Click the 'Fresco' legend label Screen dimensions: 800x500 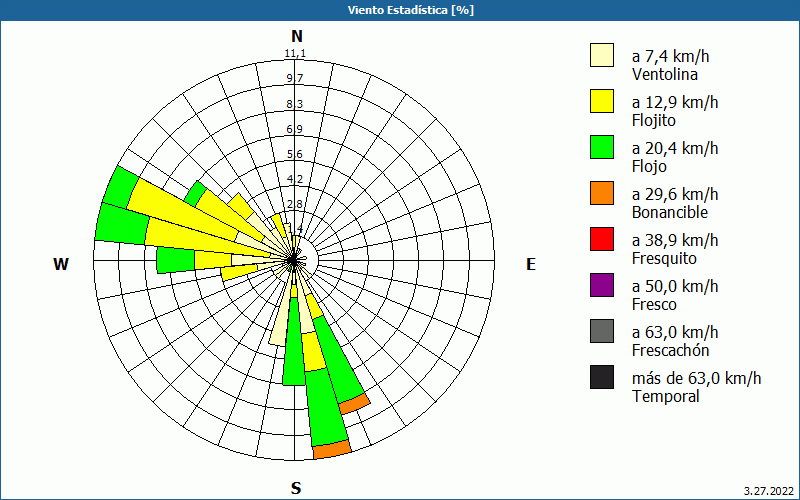pos(655,305)
